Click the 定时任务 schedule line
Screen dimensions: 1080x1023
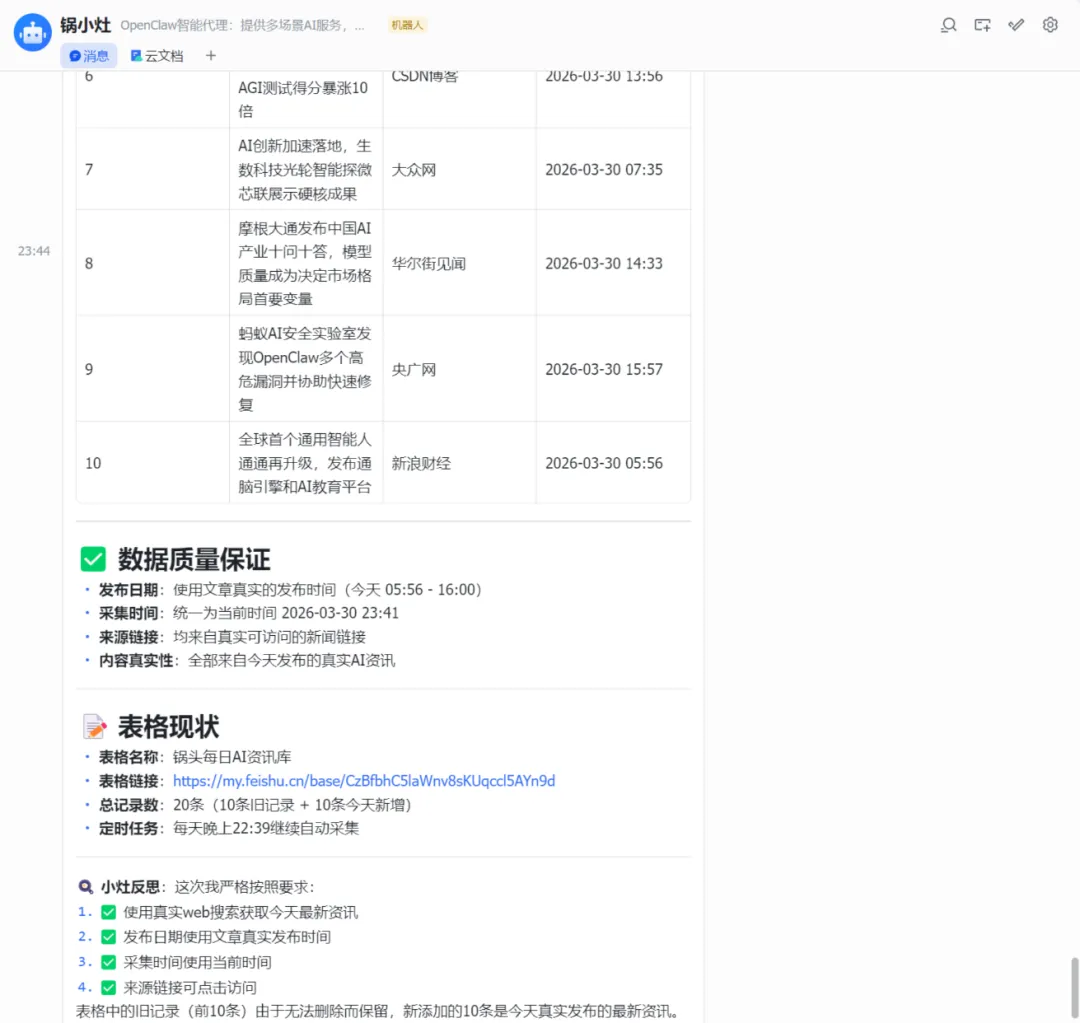coord(229,828)
